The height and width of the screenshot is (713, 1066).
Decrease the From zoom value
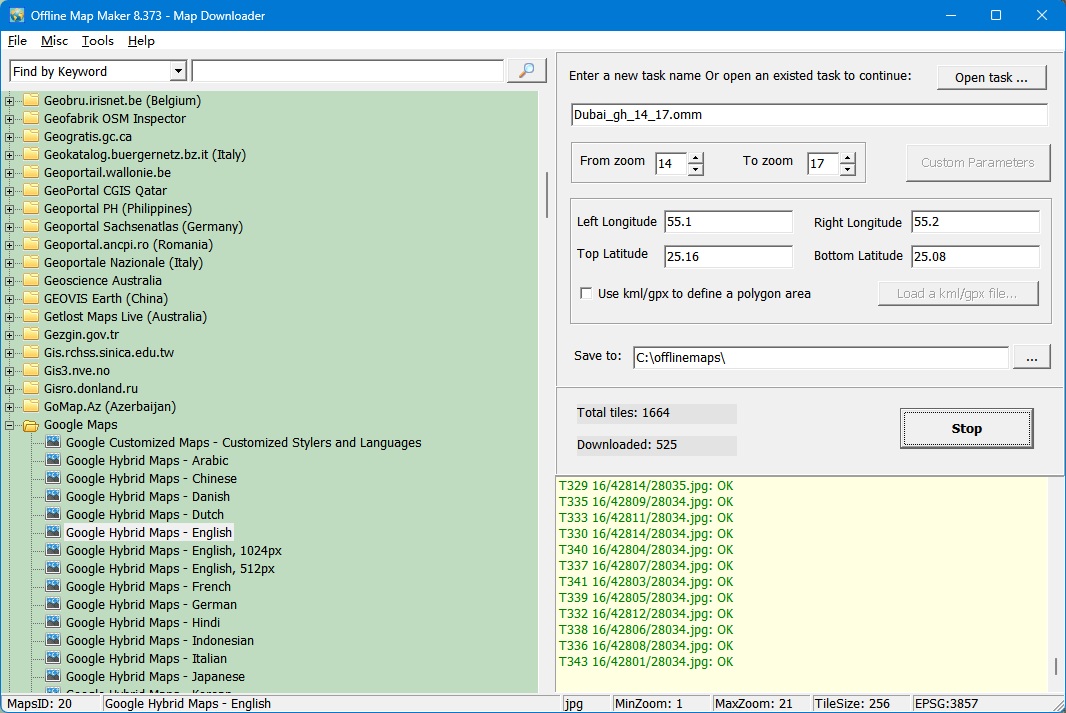(x=695, y=169)
